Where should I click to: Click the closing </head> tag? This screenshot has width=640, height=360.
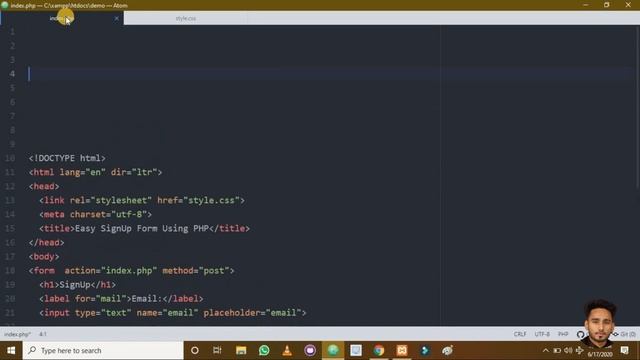(x=47, y=242)
